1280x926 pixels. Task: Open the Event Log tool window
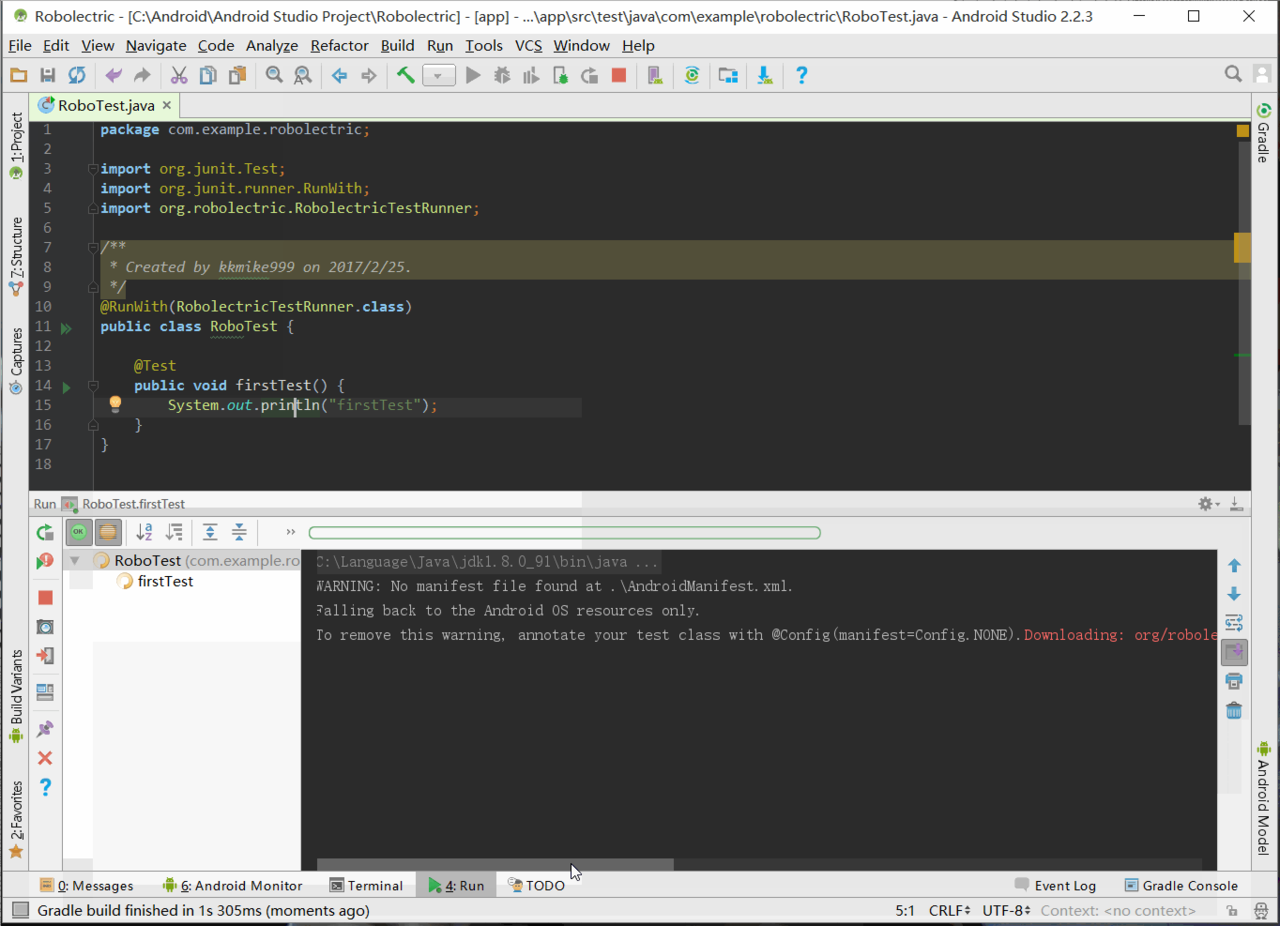(x=1055, y=885)
